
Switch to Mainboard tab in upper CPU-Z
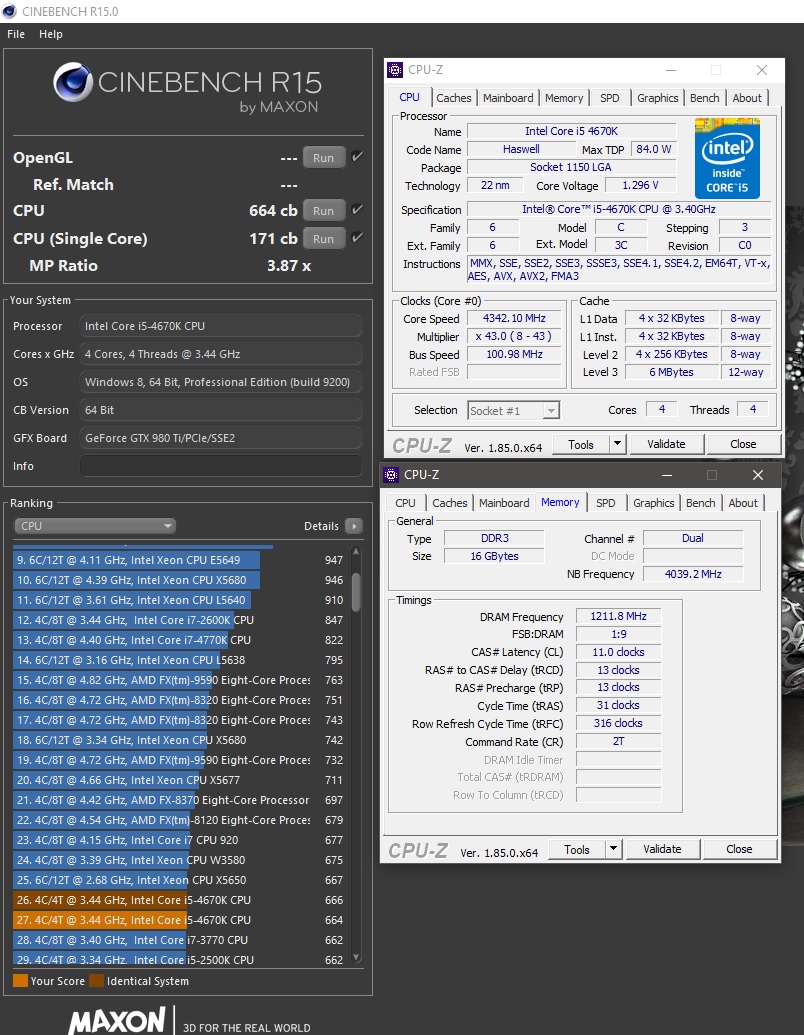pyautogui.click(x=508, y=98)
